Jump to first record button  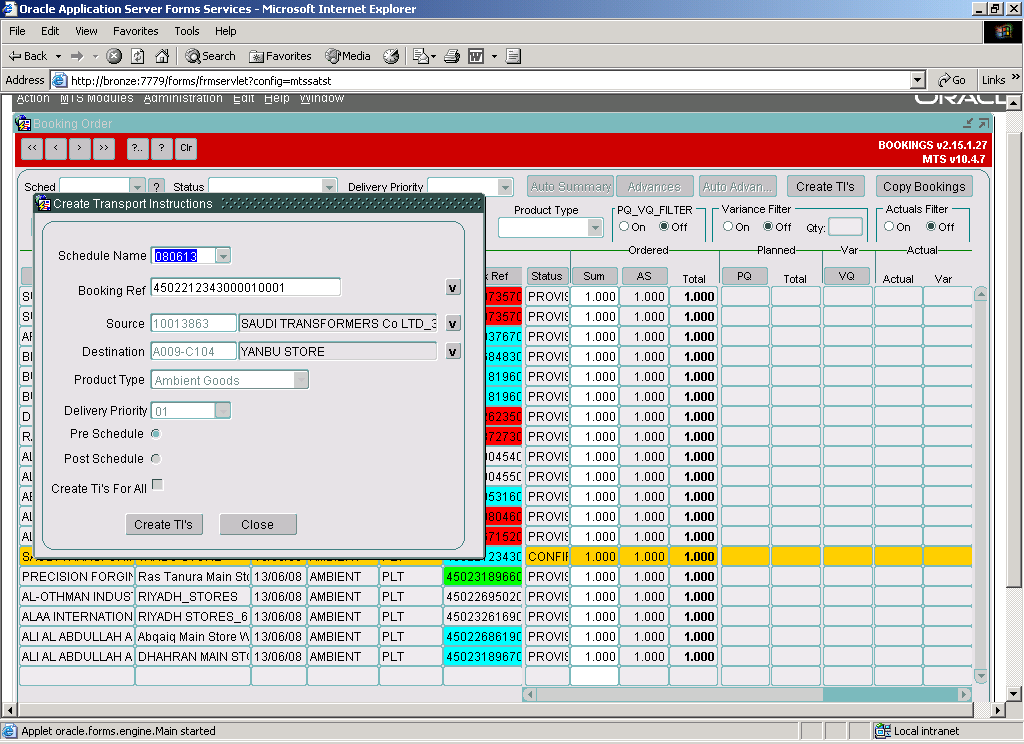(x=32, y=148)
